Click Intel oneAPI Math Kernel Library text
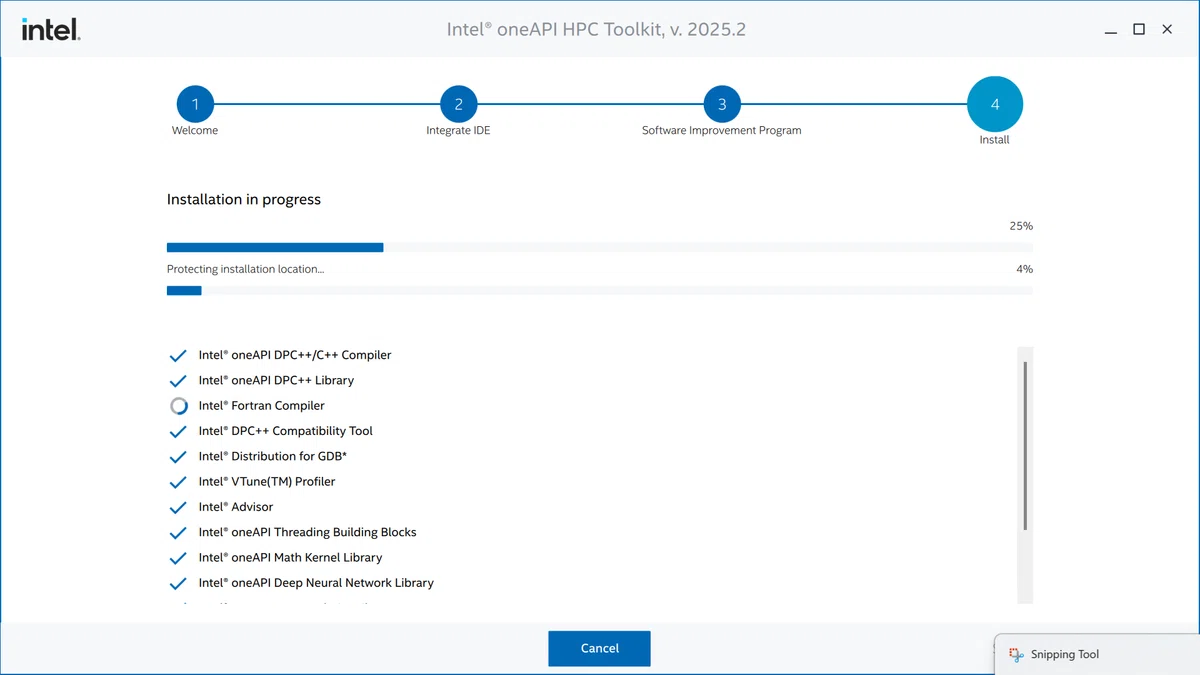This screenshot has width=1200, height=675. tap(290, 557)
